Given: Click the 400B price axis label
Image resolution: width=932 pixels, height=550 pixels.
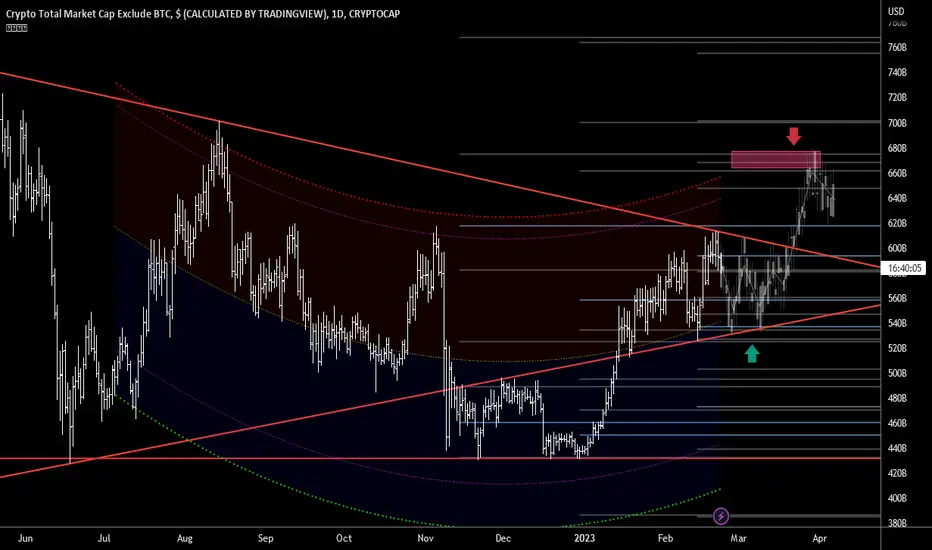Looking at the screenshot, I should point(897,498).
